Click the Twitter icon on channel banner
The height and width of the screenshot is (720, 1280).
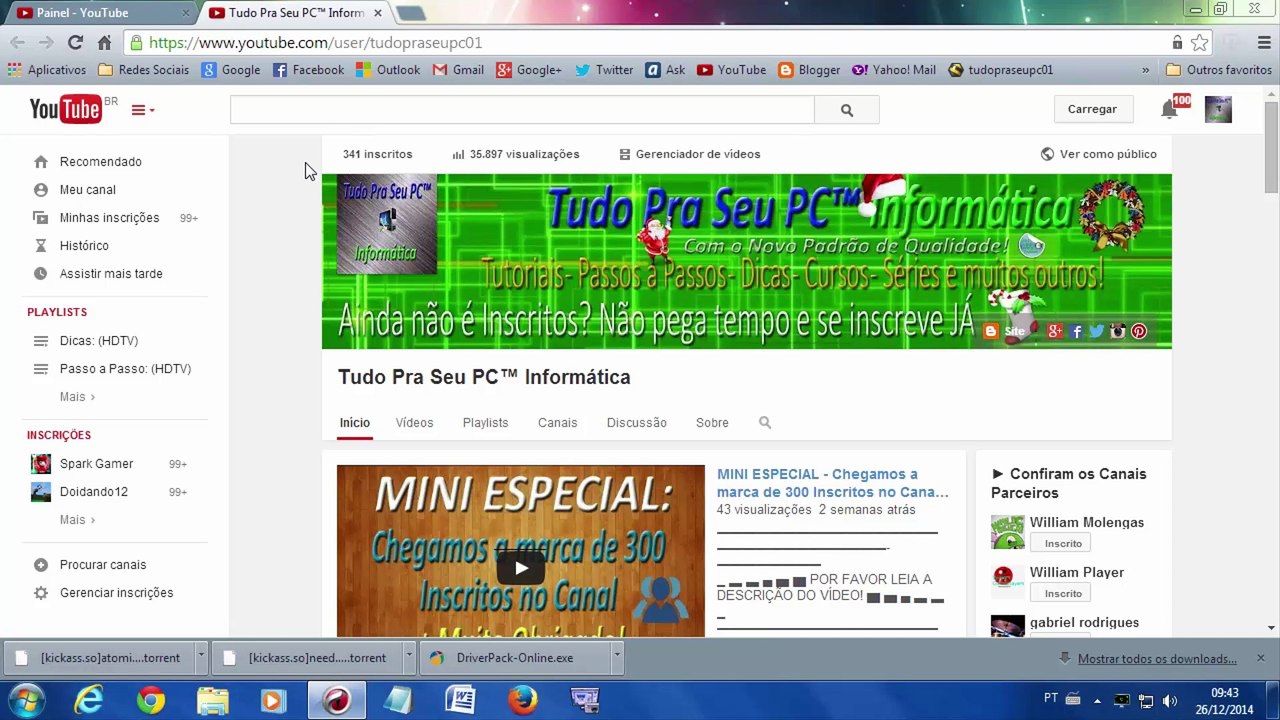[1097, 331]
